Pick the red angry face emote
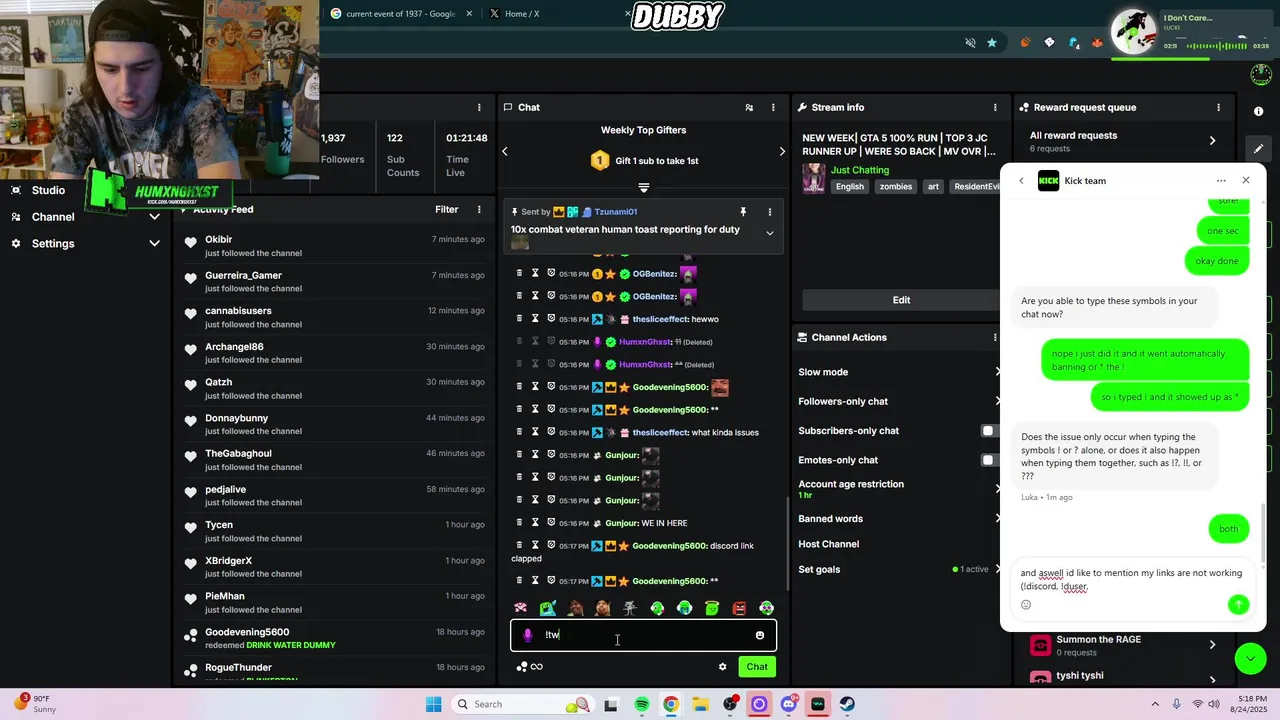 pyautogui.click(x=739, y=608)
